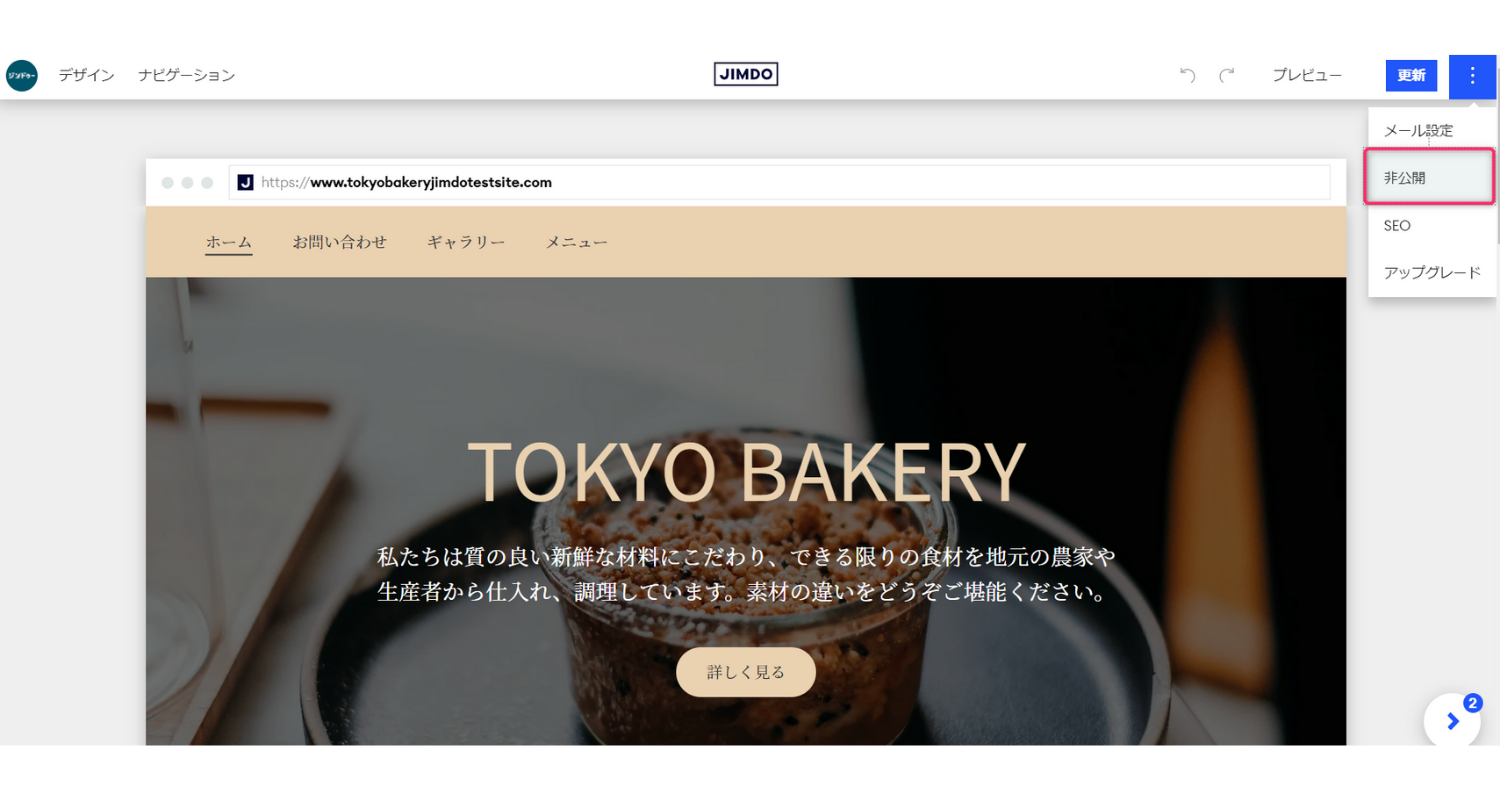The width and height of the screenshot is (1500, 800).
Task: Click the 詳しく見る button
Action: (745, 671)
